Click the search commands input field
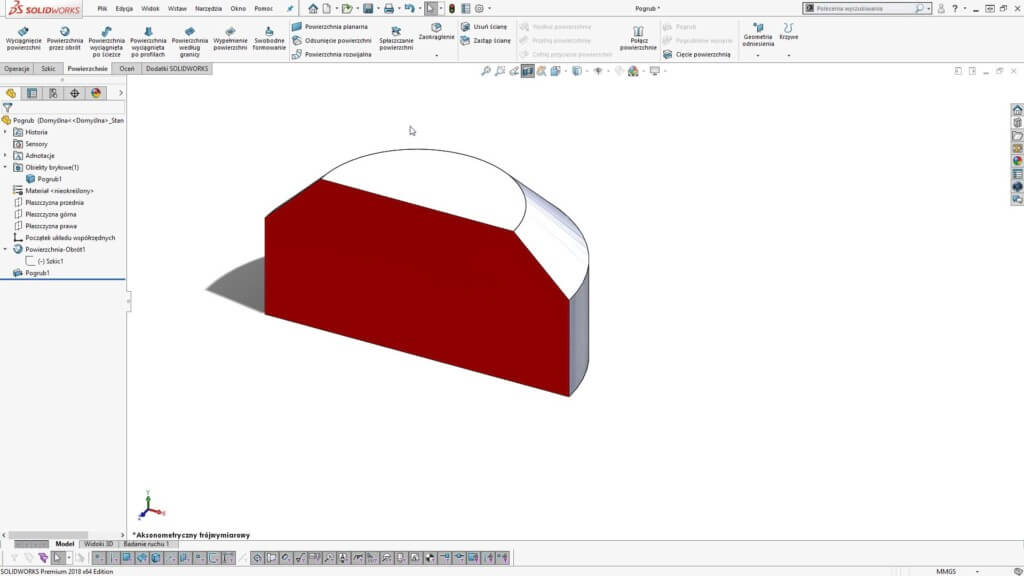This screenshot has height=576, width=1024. tap(862, 8)
